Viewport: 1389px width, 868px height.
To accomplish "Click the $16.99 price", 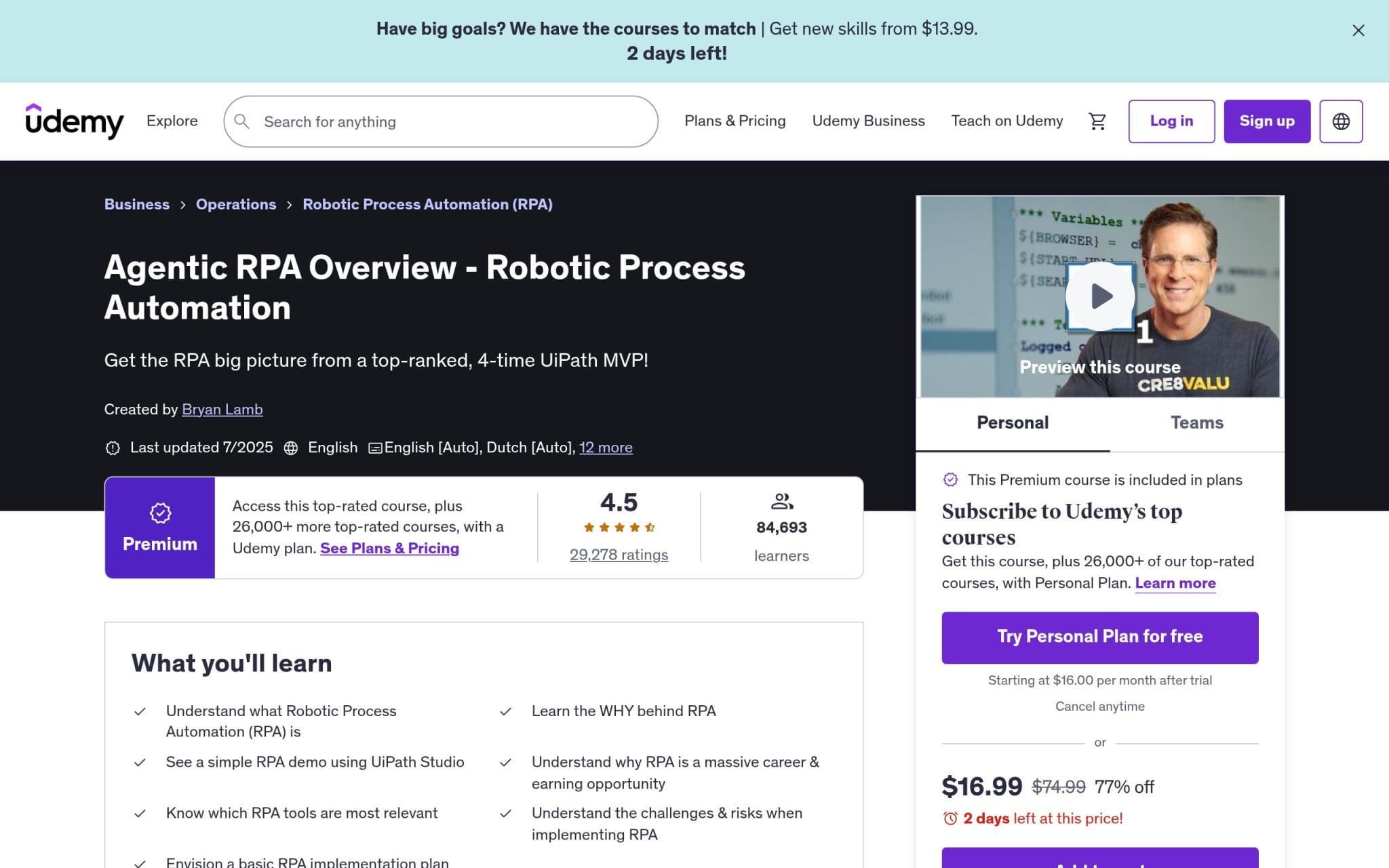I will coord(981,787).
